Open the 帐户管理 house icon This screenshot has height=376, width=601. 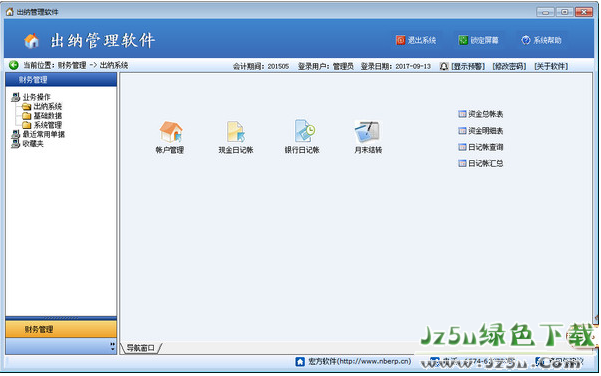pos(171,131)
